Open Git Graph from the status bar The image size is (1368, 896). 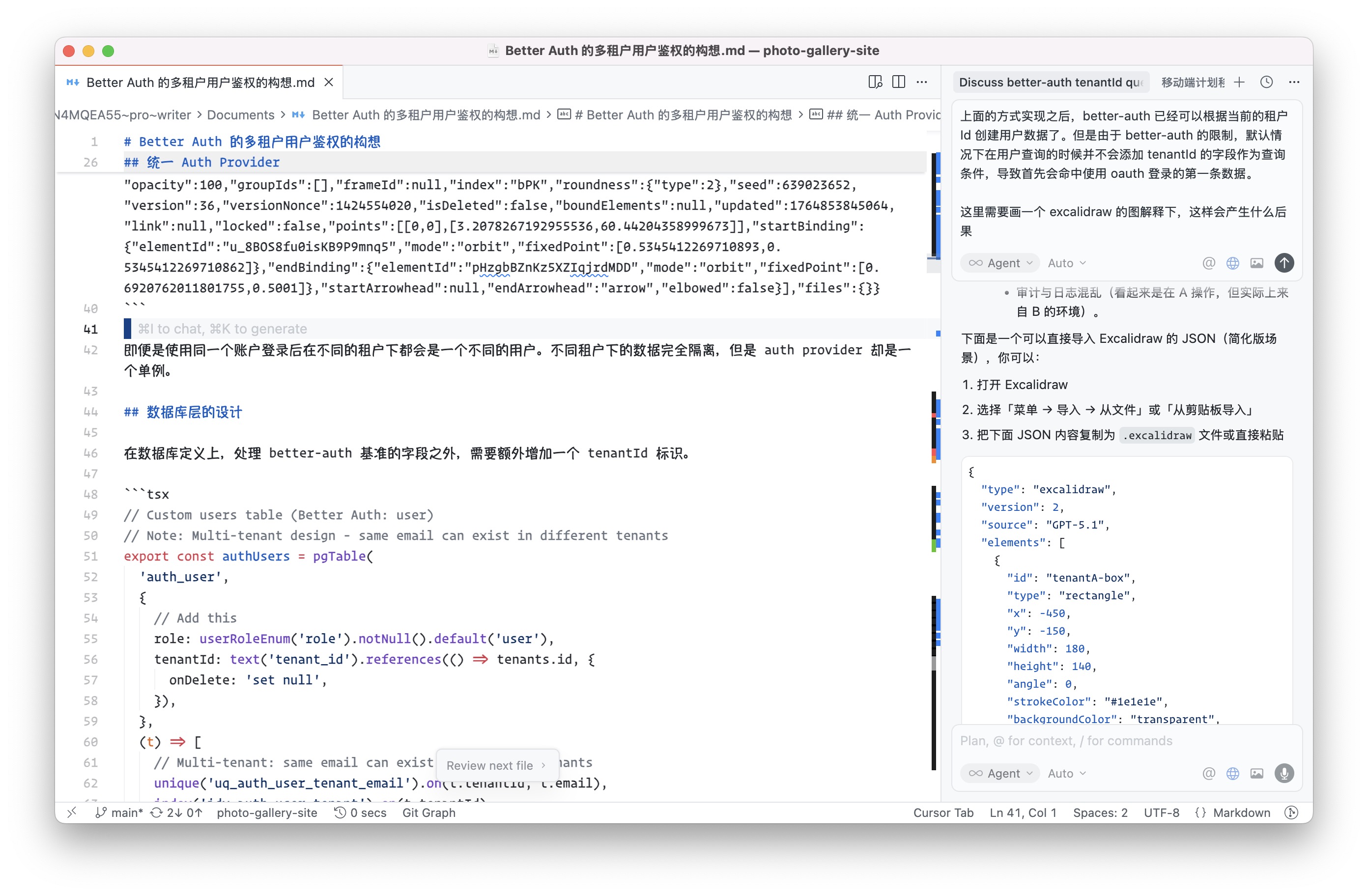(x=429, y=812)
